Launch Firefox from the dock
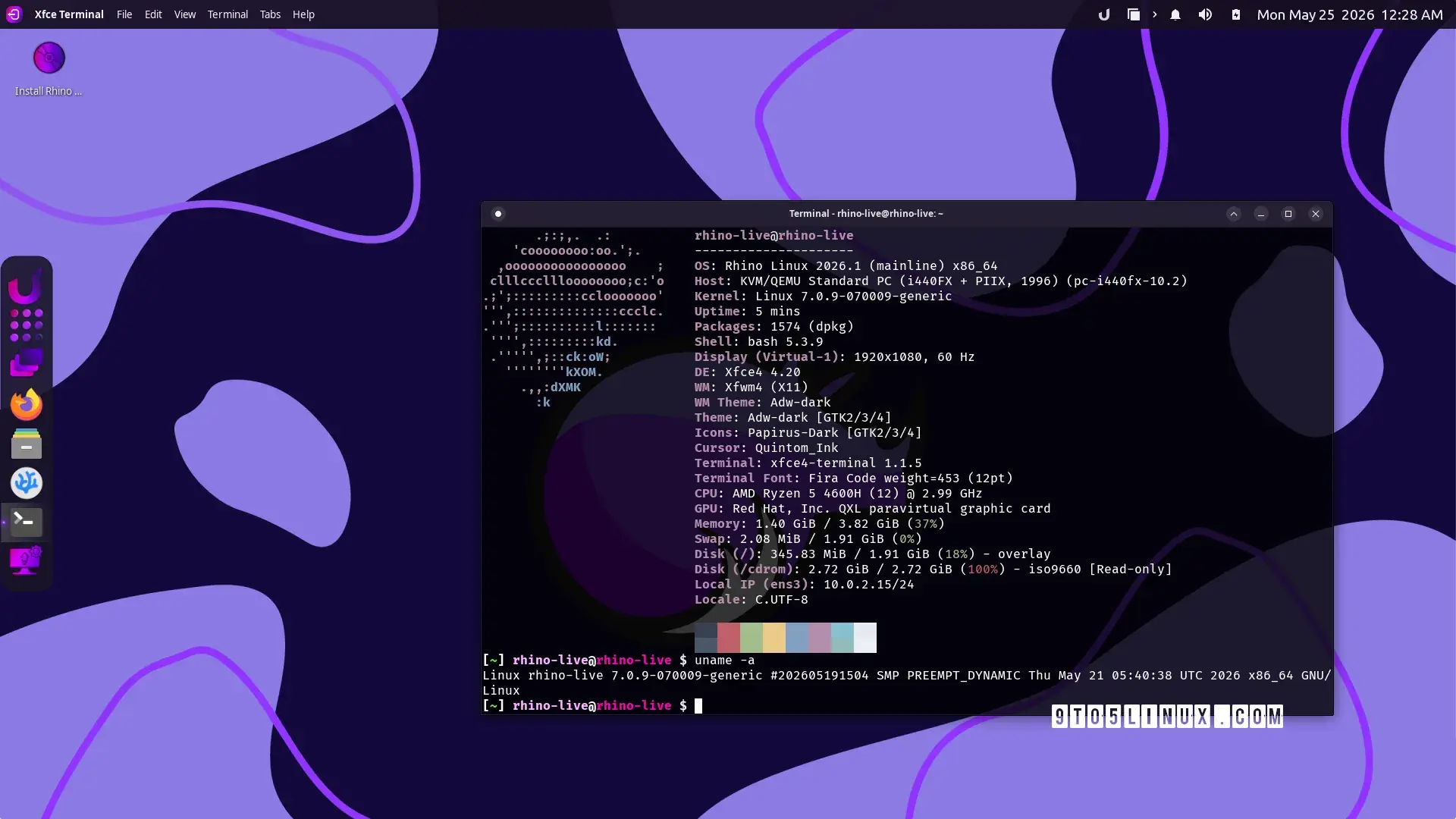The width and height of the screenshot is (1456, 819). pos(26,404)
